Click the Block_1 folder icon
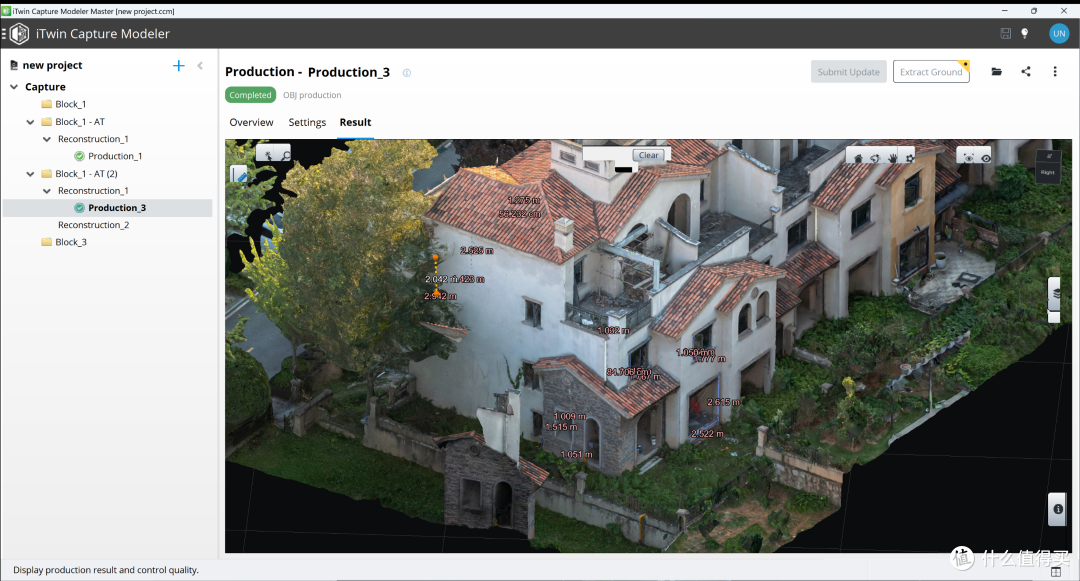 46,104
